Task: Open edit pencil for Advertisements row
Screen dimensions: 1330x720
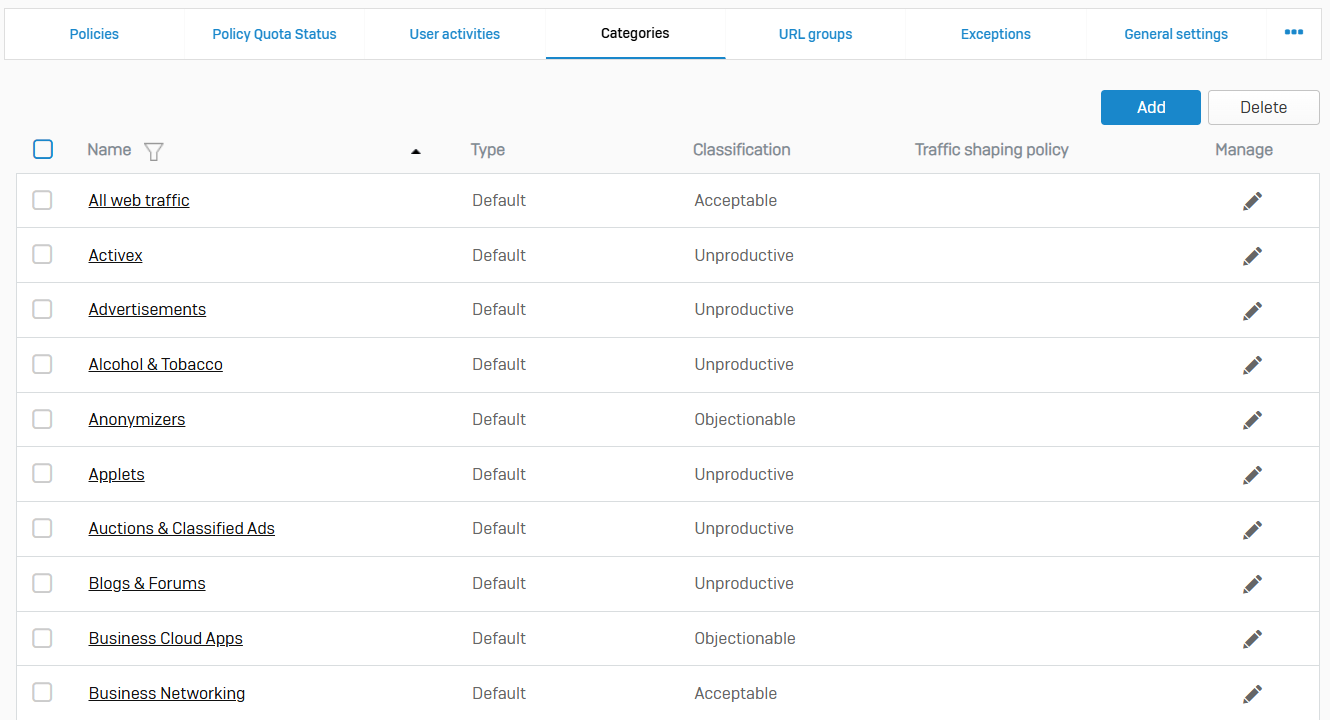Action: (1252, 310)
